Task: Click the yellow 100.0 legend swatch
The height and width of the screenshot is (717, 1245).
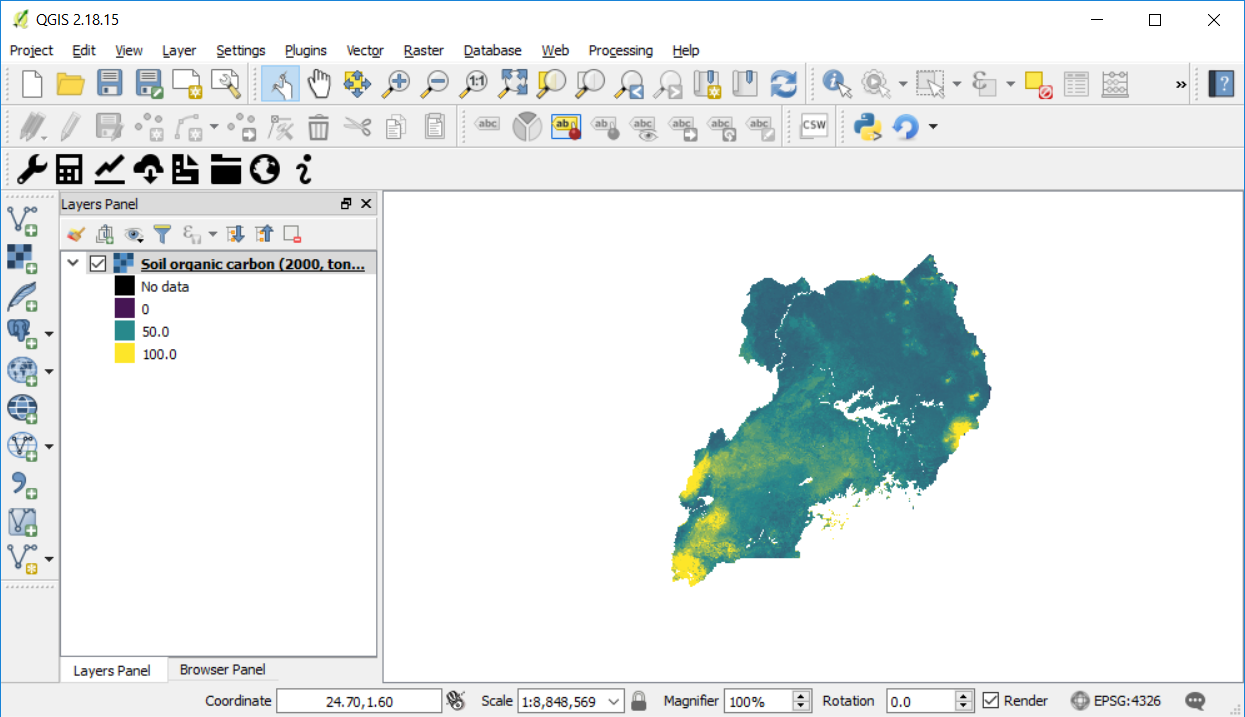Action: pyautogui.click(x=124, y=354)
